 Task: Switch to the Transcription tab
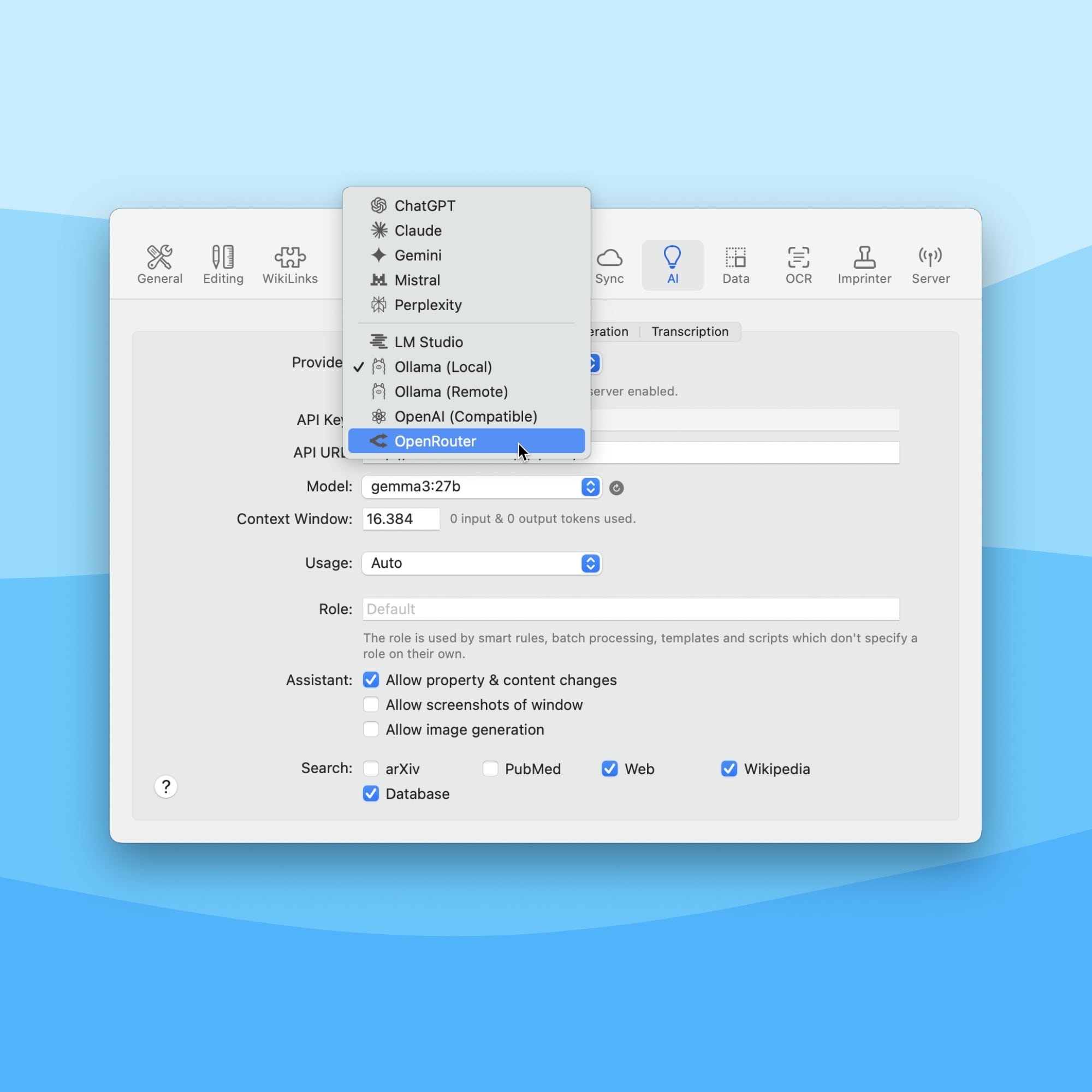(690, 332)
